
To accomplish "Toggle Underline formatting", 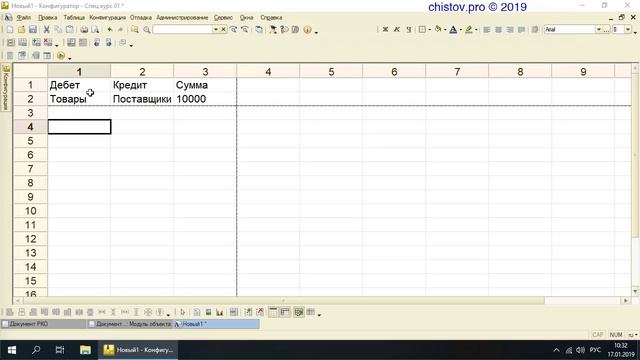I will (408, 29).
